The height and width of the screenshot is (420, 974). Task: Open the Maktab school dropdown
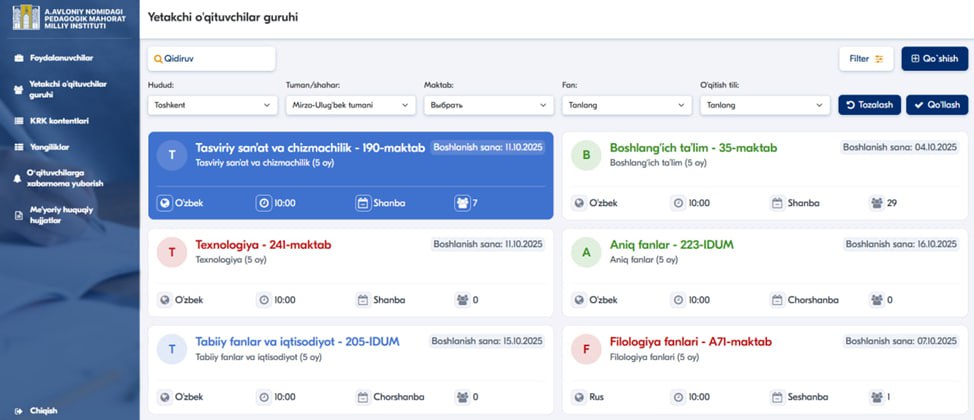pyautogui.click(x=488, y=105)
